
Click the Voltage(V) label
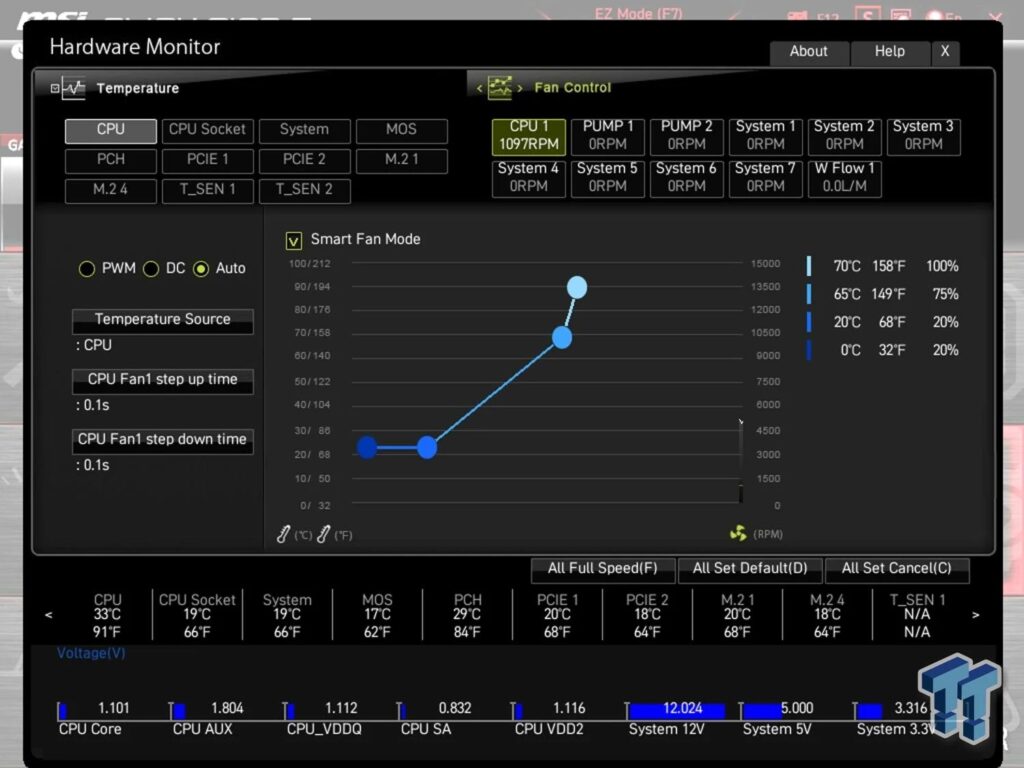[91, 653]
